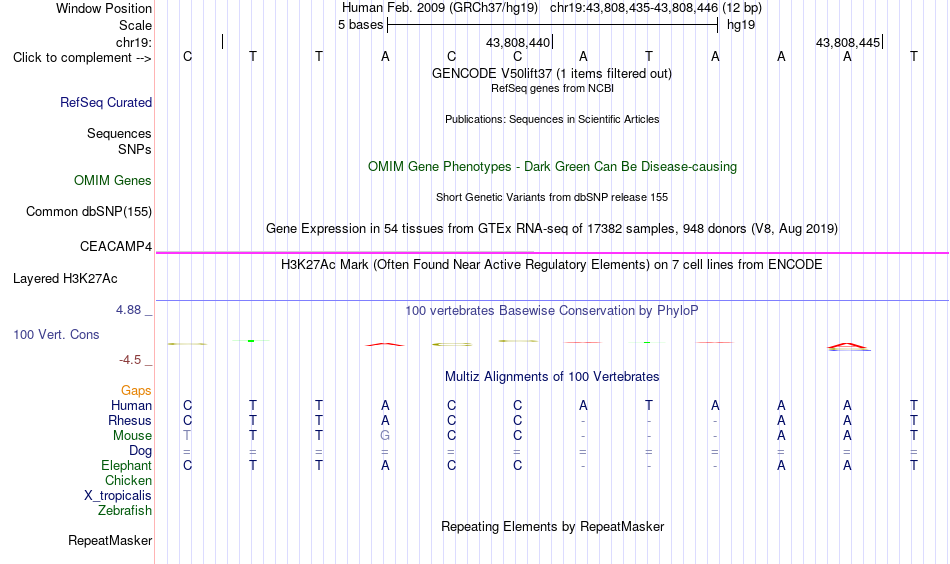
Task: Select the Mouse alignment row label
Action: pyautogui.click(x=132, y=436)
